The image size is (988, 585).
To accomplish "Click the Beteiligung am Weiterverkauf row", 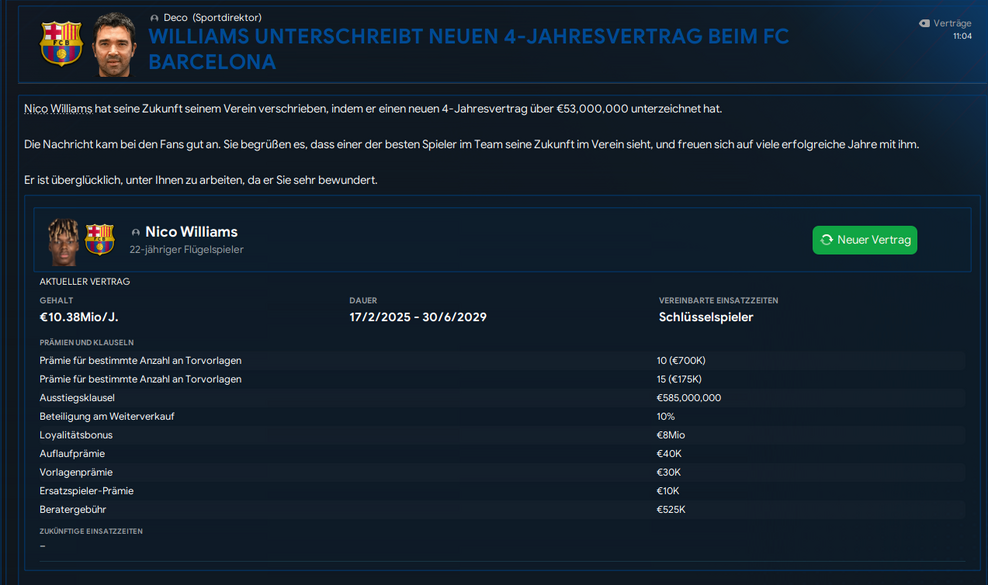I will tap(500, 416).
